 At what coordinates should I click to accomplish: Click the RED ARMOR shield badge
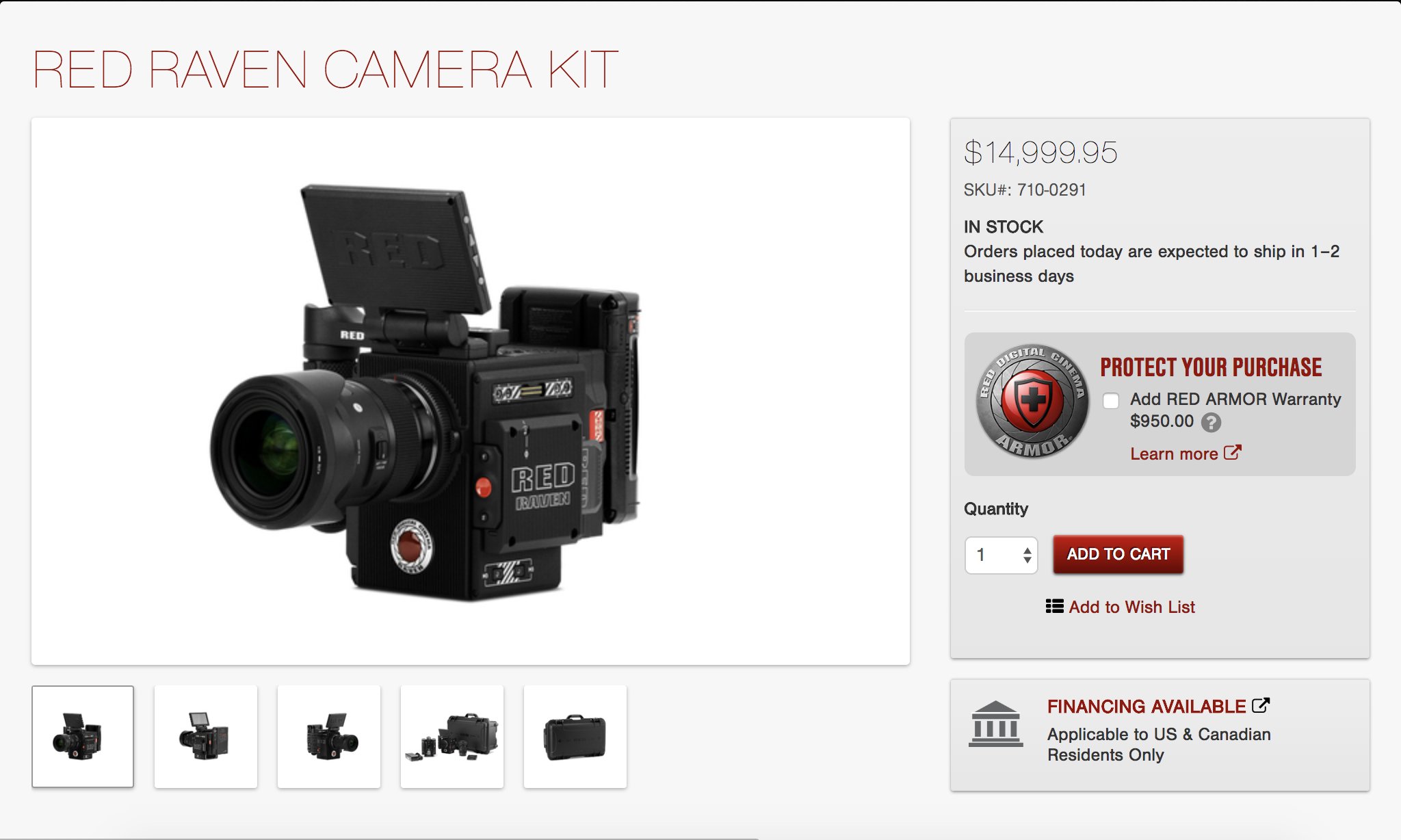pos(1032,402)
